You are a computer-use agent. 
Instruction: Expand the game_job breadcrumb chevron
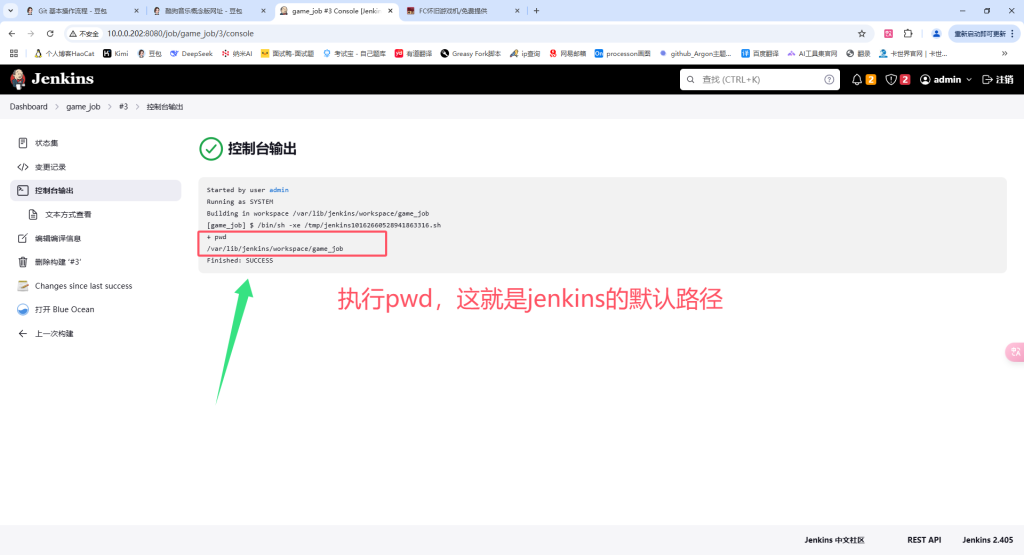(x=109, y=106)
